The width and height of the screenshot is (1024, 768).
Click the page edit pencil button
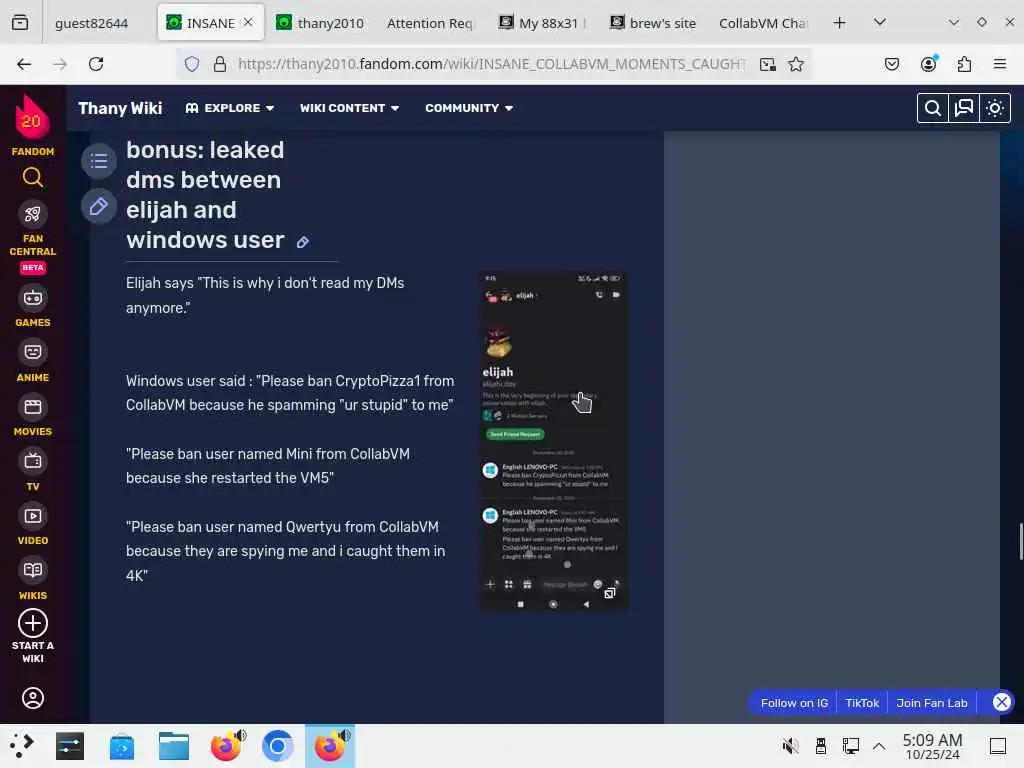coord(99,207)
